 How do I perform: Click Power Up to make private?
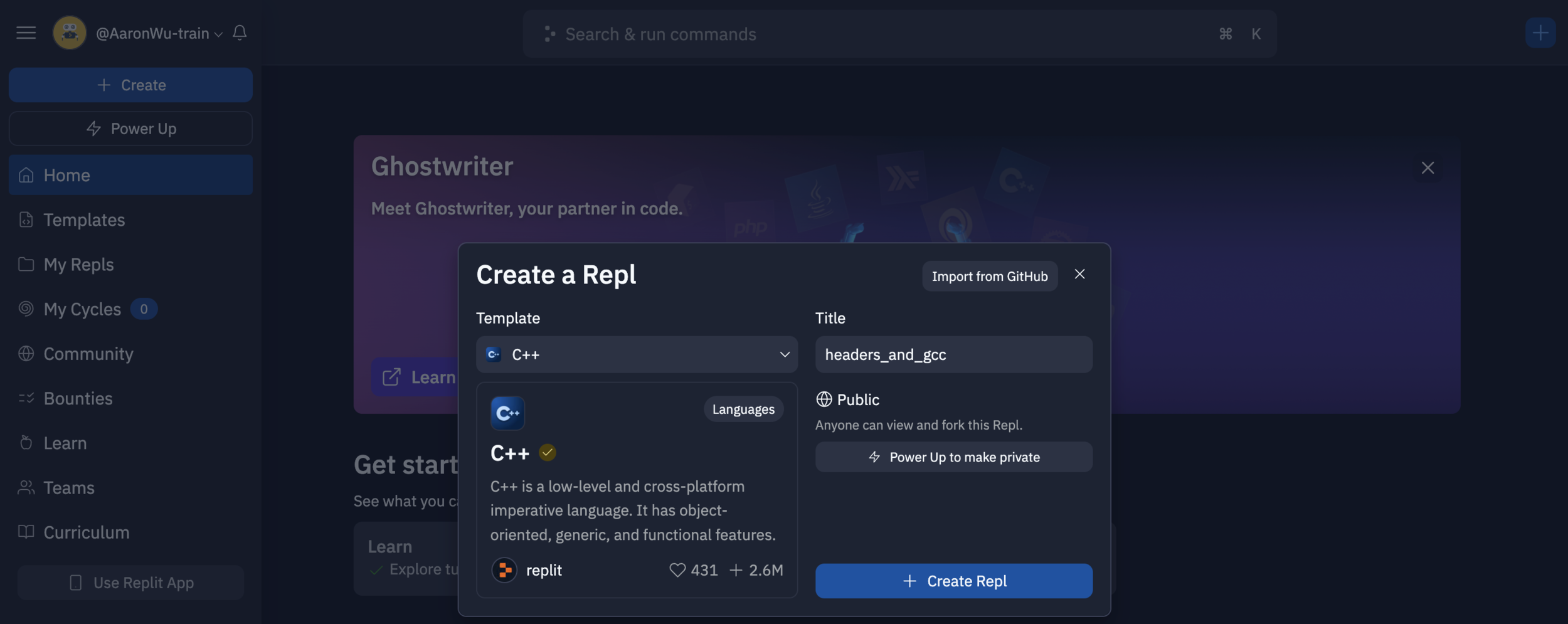coord(953,457)
